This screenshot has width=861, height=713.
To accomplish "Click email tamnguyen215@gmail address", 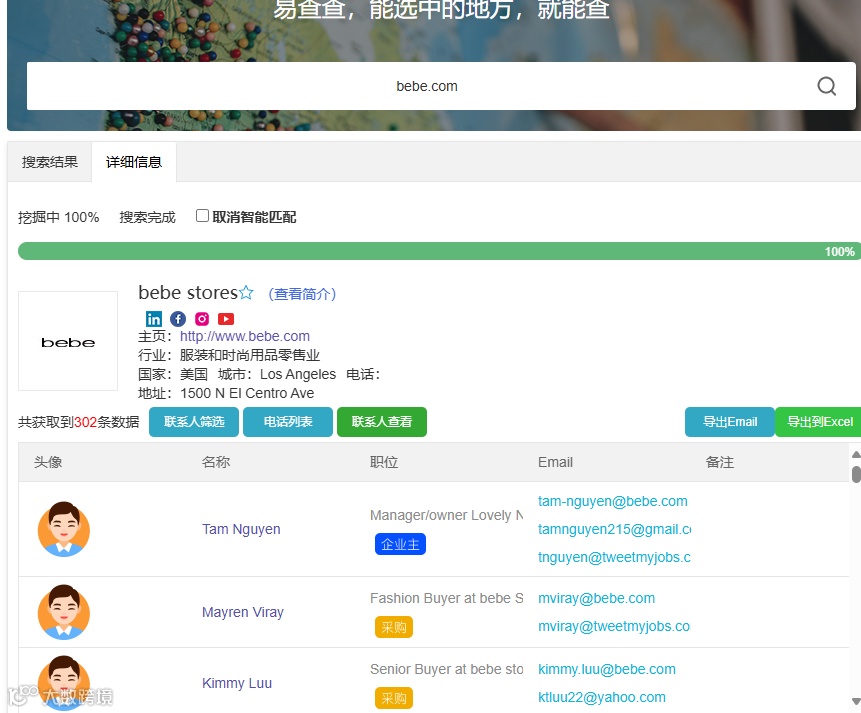I will [614, 529].
